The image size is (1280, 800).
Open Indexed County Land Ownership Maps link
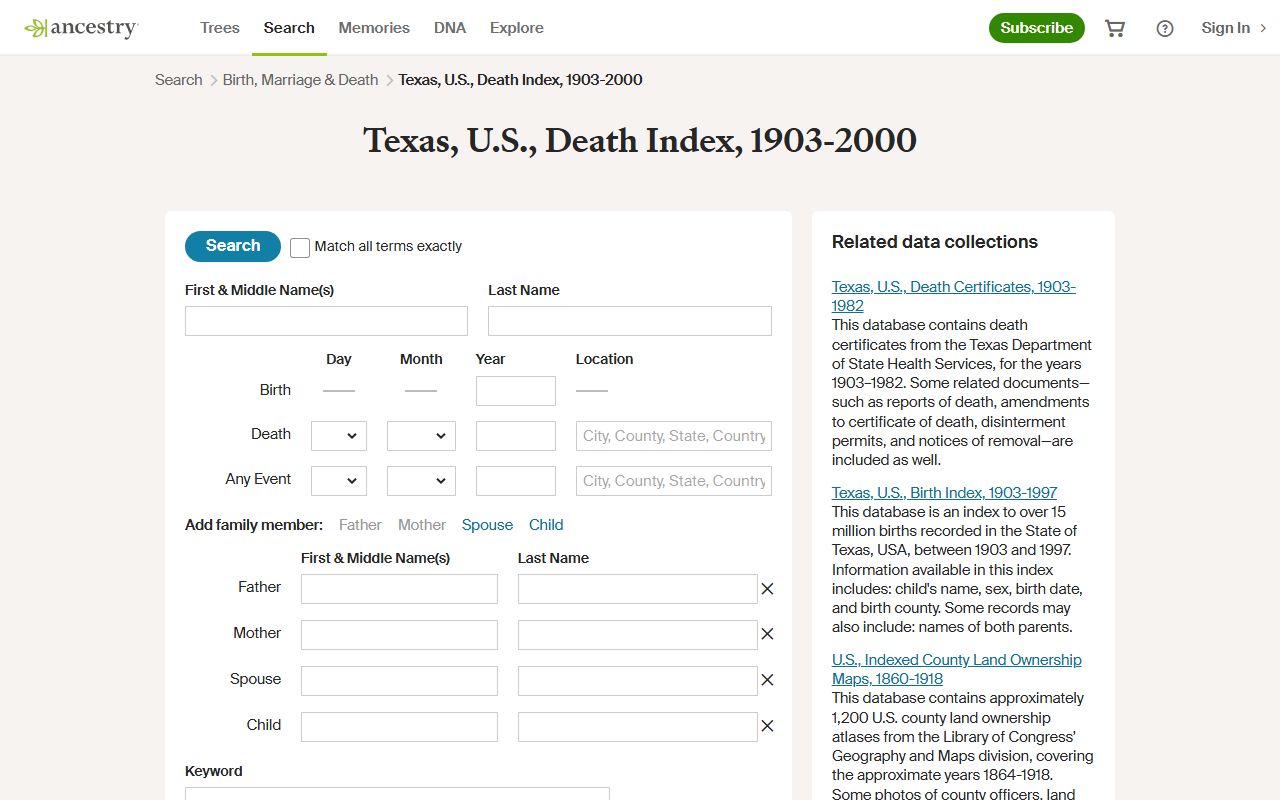(x=957, y=669)
